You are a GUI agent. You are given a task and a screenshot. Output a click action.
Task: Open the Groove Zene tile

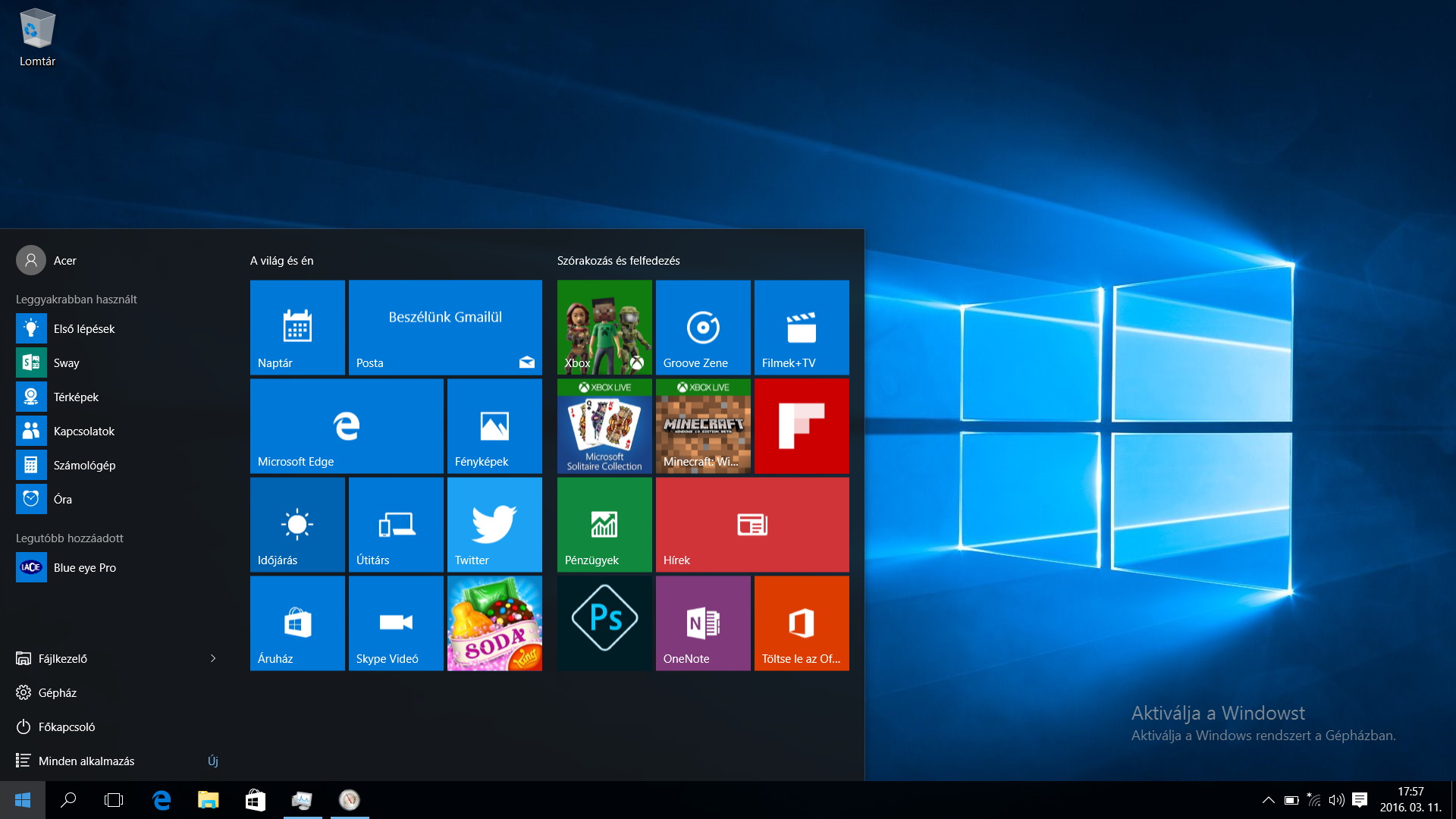click(703, 328)
